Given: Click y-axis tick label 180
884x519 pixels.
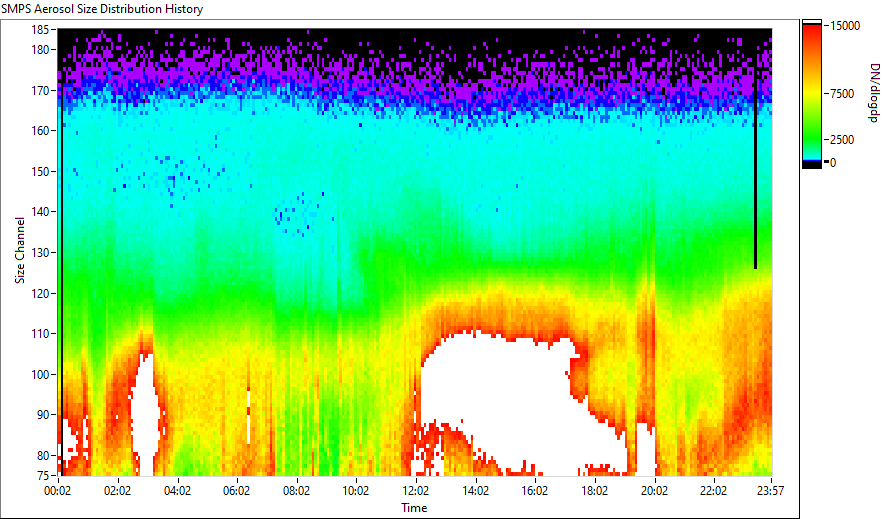Looking at the screenshot, I should (40, 50).
